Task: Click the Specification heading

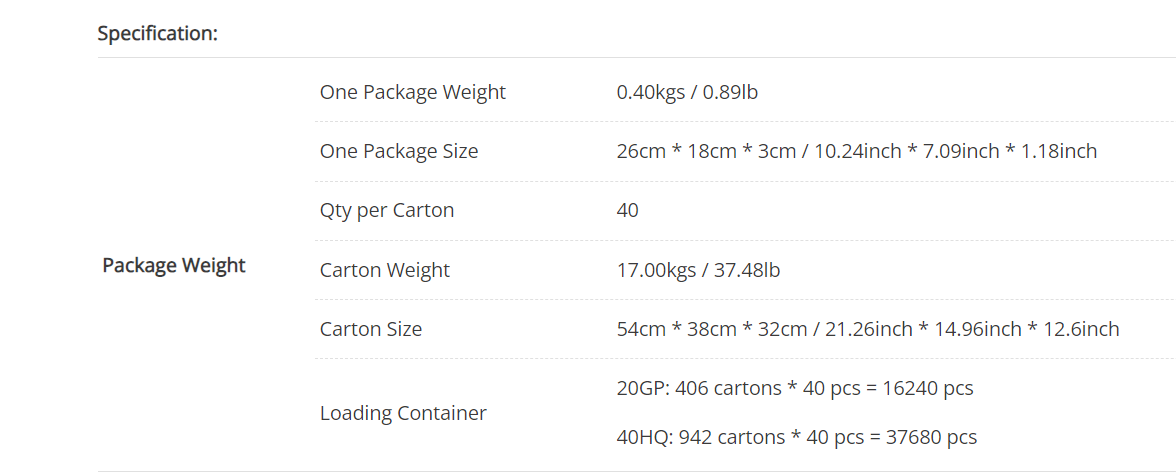Action: (158, 34)
